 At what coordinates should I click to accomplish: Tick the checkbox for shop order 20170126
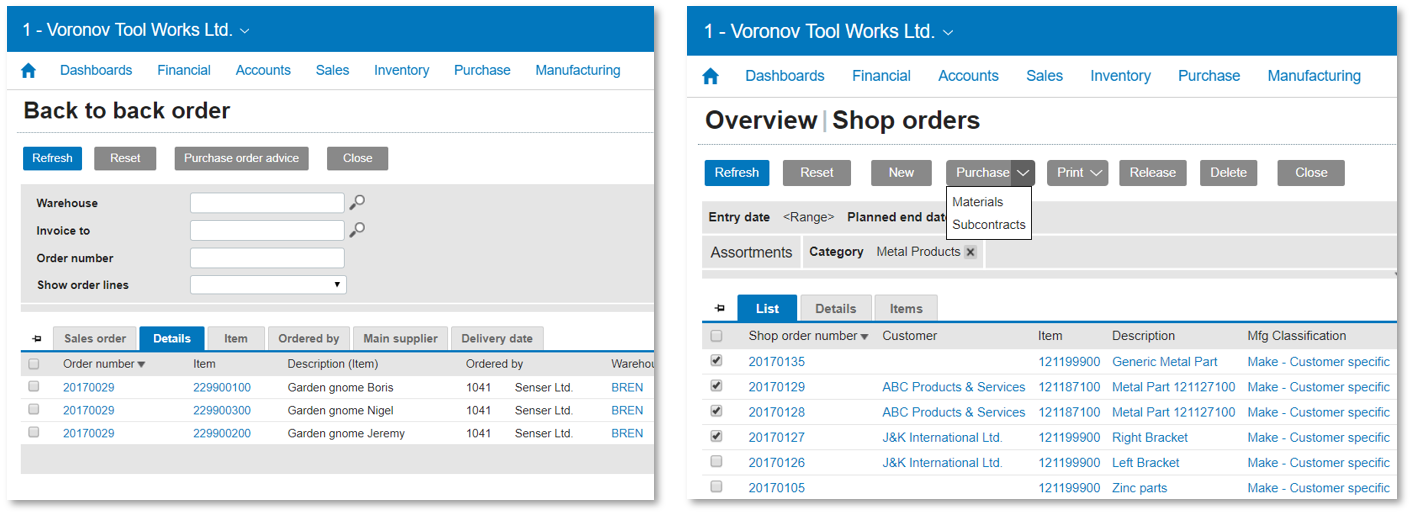click(716, 462)
